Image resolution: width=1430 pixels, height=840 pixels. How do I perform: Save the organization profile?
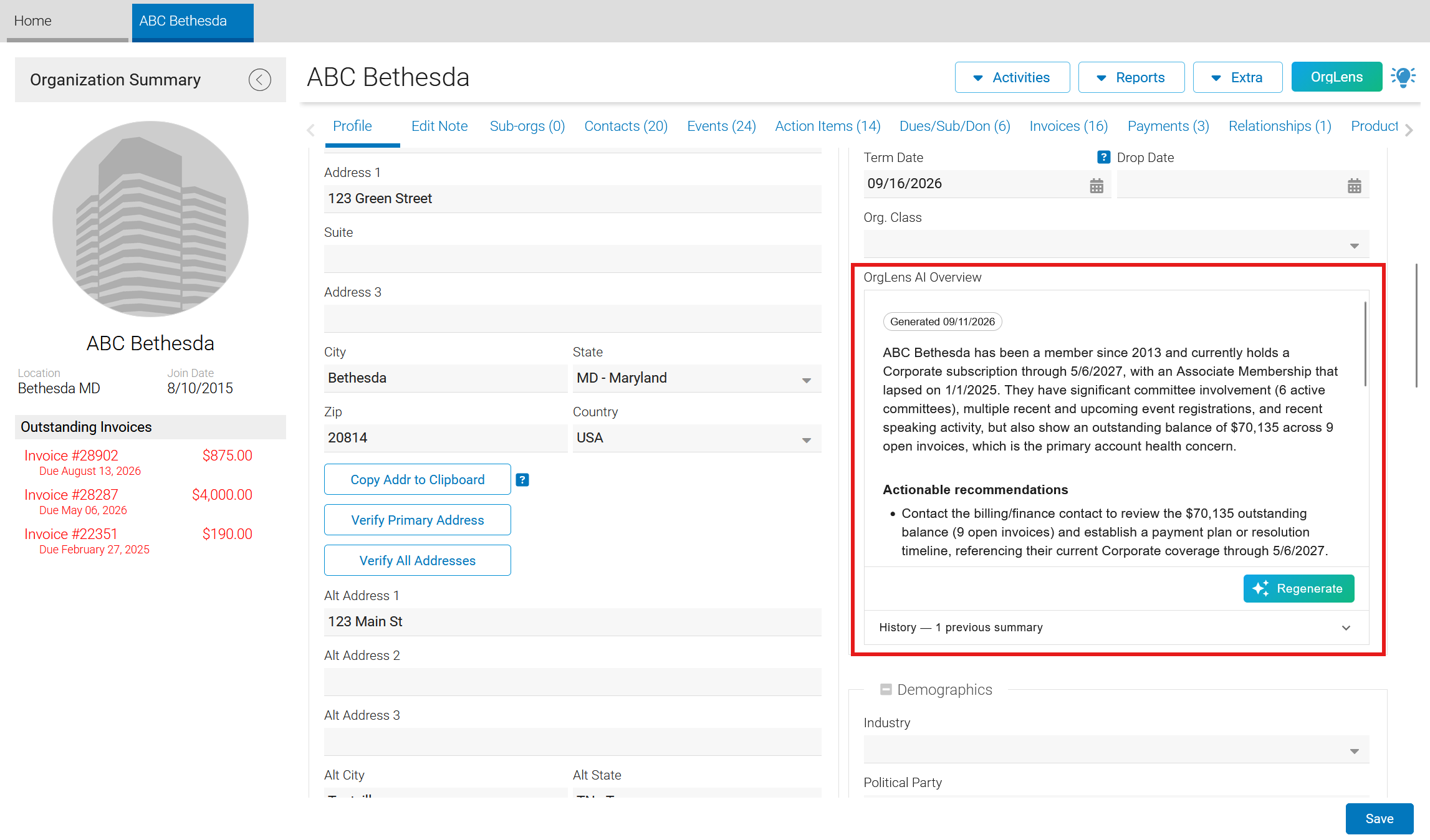pos(1379,818)
